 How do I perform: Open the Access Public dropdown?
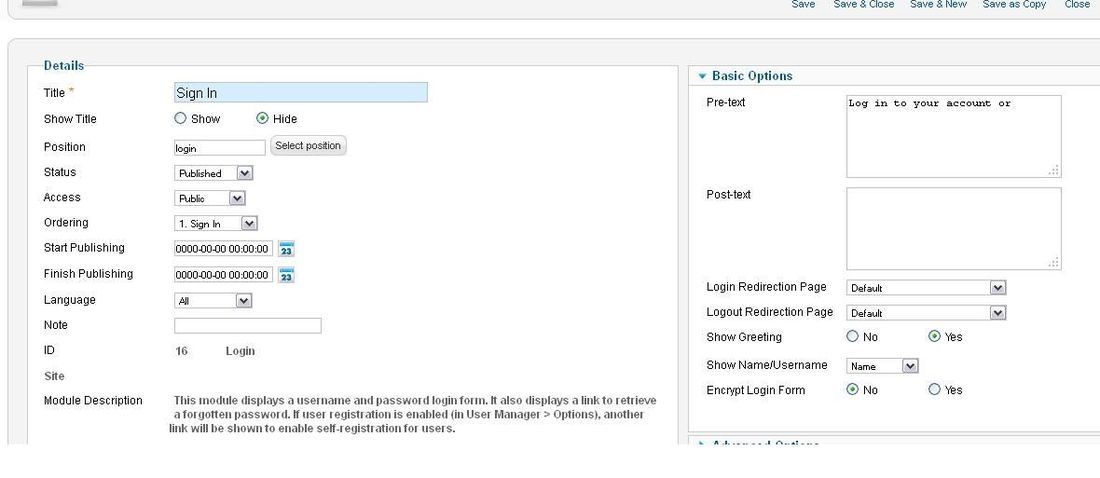[210, 199]
